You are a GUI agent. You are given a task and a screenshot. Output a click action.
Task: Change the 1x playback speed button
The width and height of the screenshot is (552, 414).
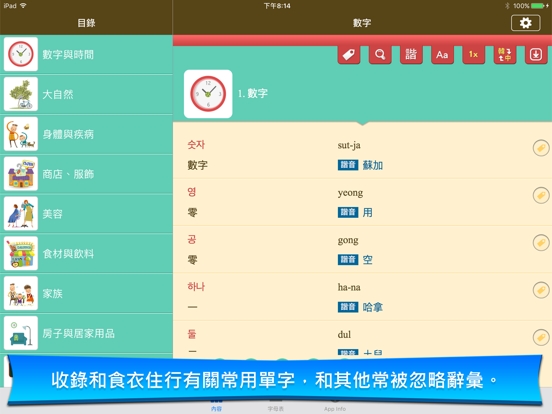pyautogui.click(x=473, y=55)
